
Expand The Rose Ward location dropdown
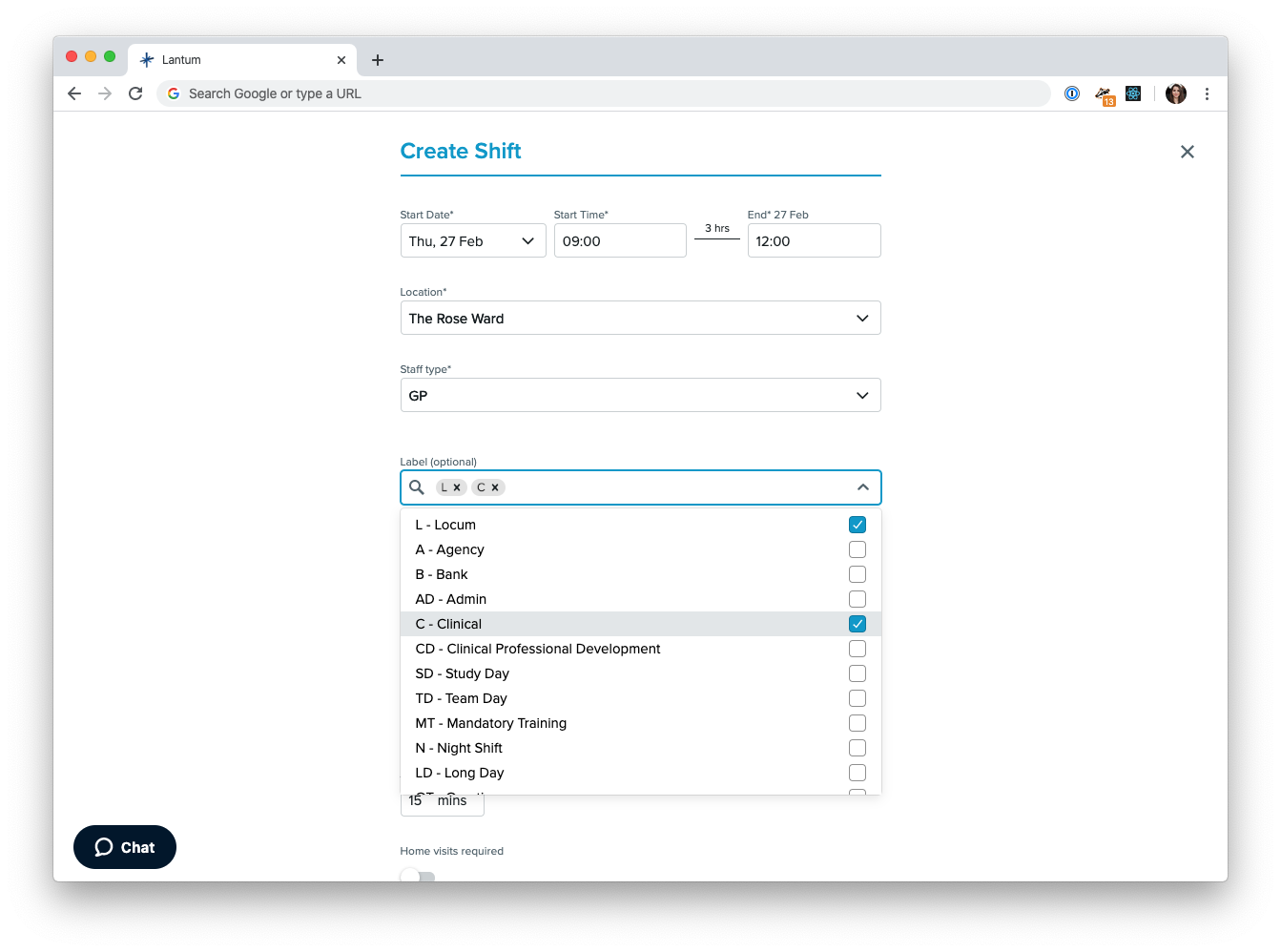pos(861,318)
